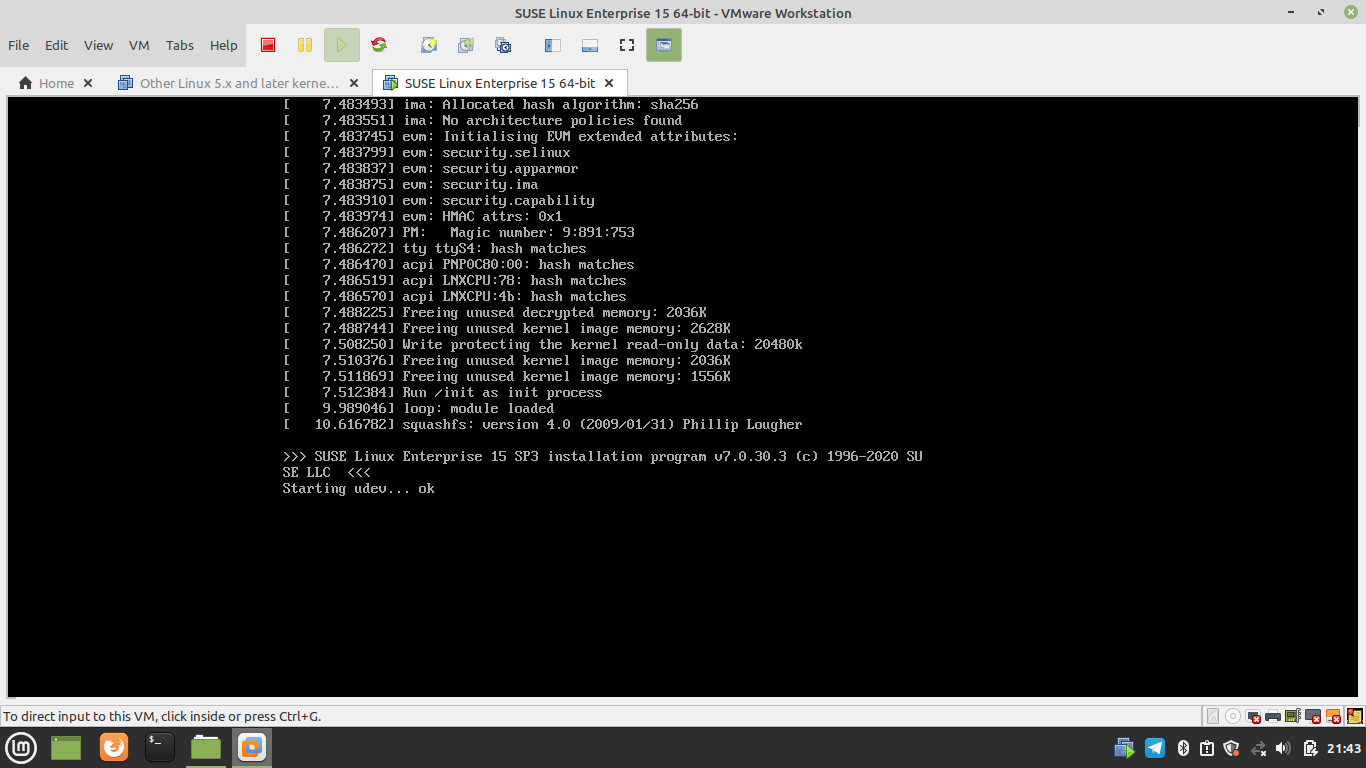Click the printer device status icon

[x=1273, y=716]
